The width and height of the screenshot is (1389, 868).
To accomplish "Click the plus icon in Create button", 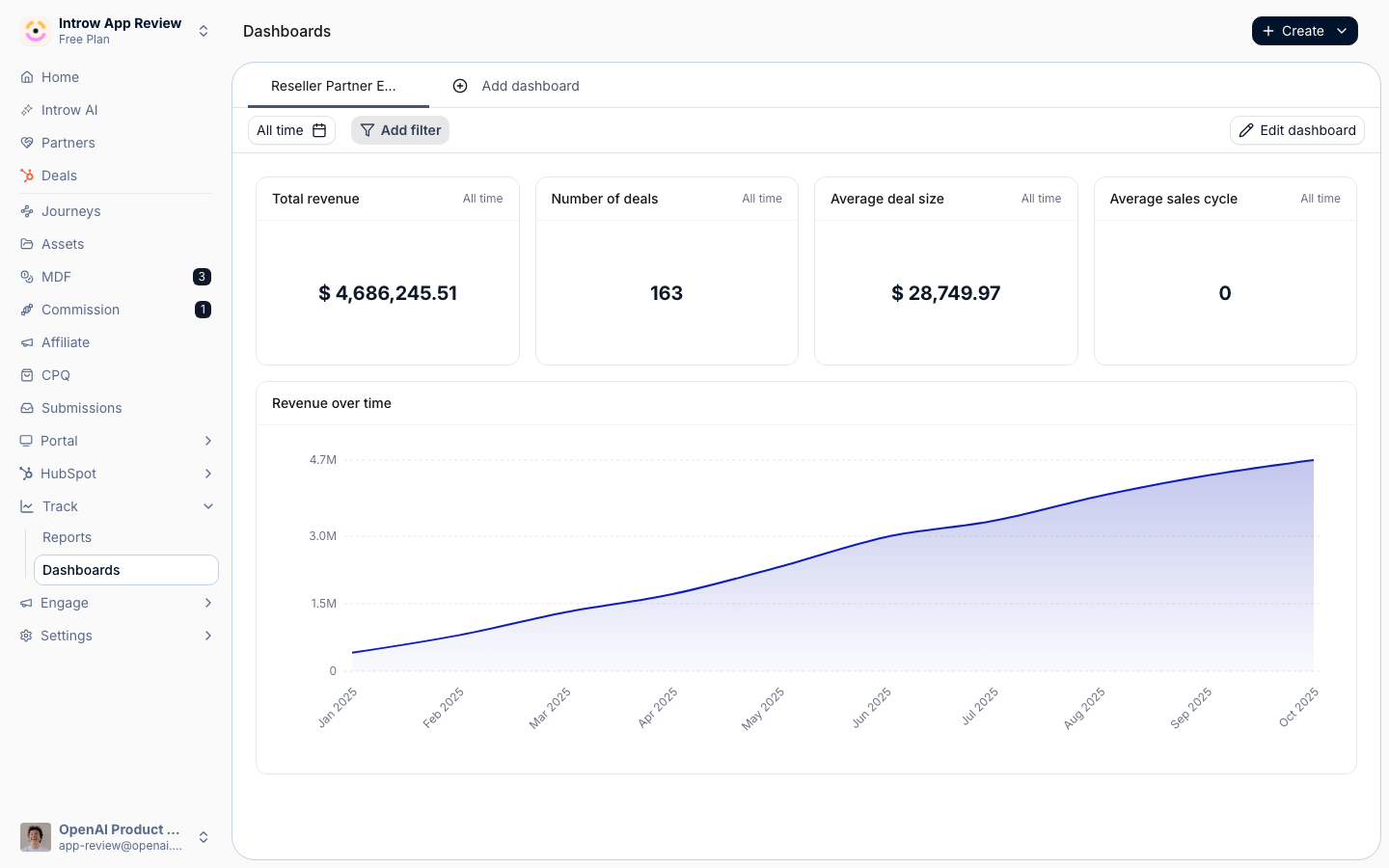I will point(1268,31).
